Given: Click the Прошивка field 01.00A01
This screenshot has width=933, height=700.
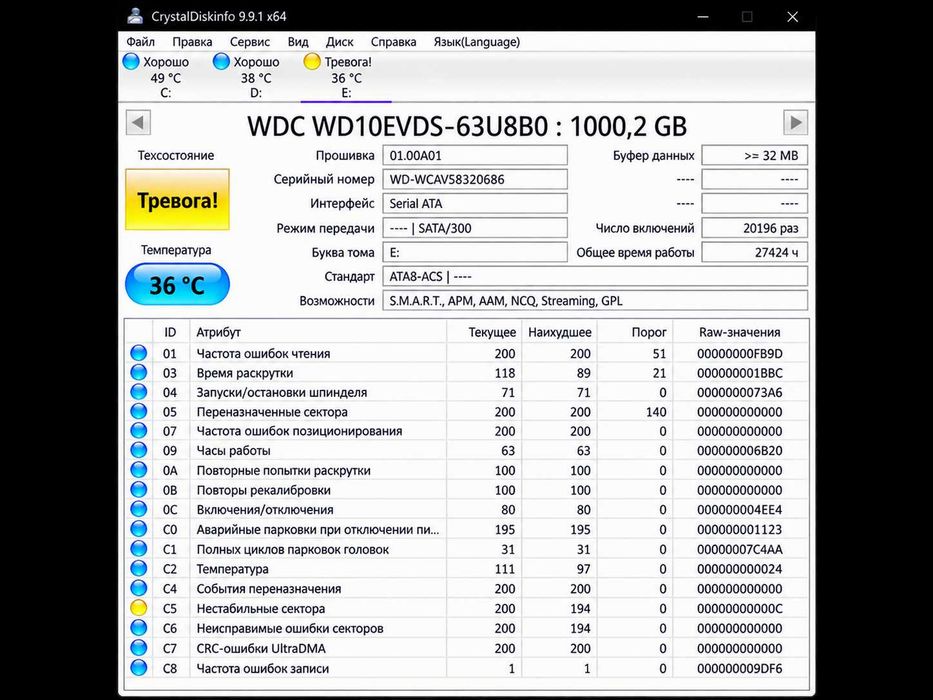Looking at the screenshot, I should tap(475, 155).
